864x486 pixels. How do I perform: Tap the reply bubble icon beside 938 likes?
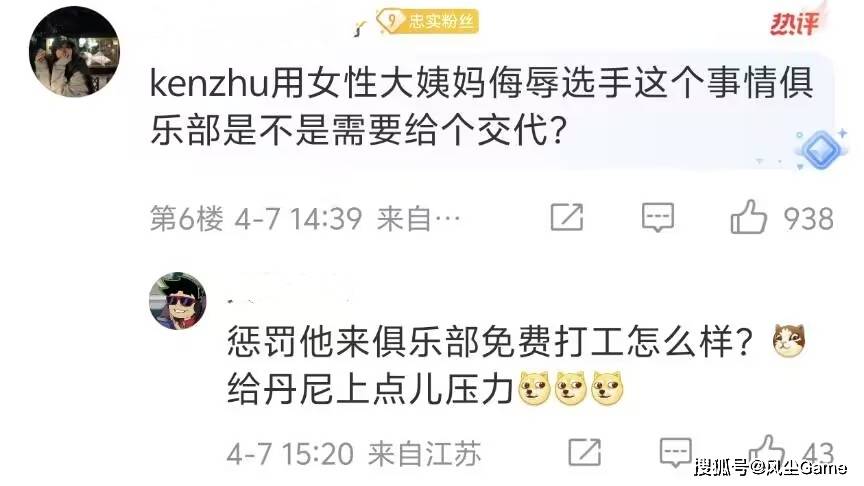657,217
